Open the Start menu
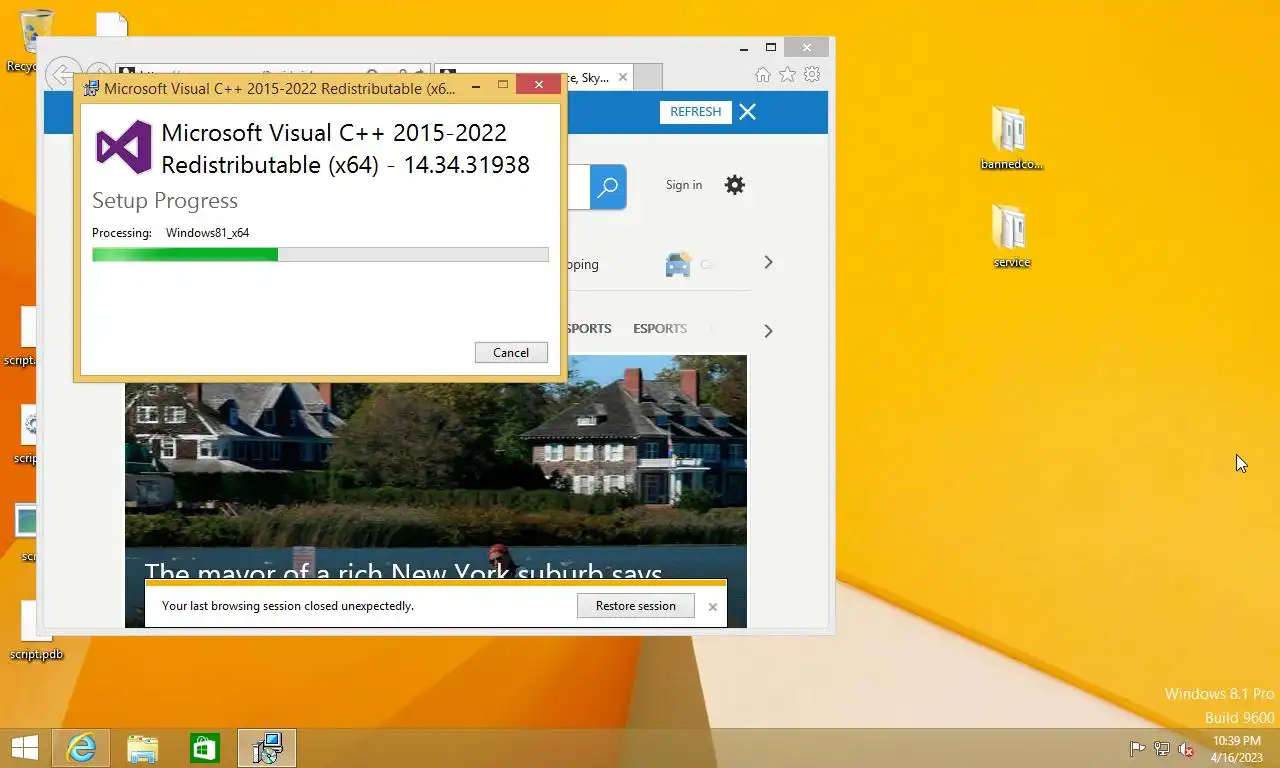The height and width of the screenshot is (768, 1280). [24, 748]
